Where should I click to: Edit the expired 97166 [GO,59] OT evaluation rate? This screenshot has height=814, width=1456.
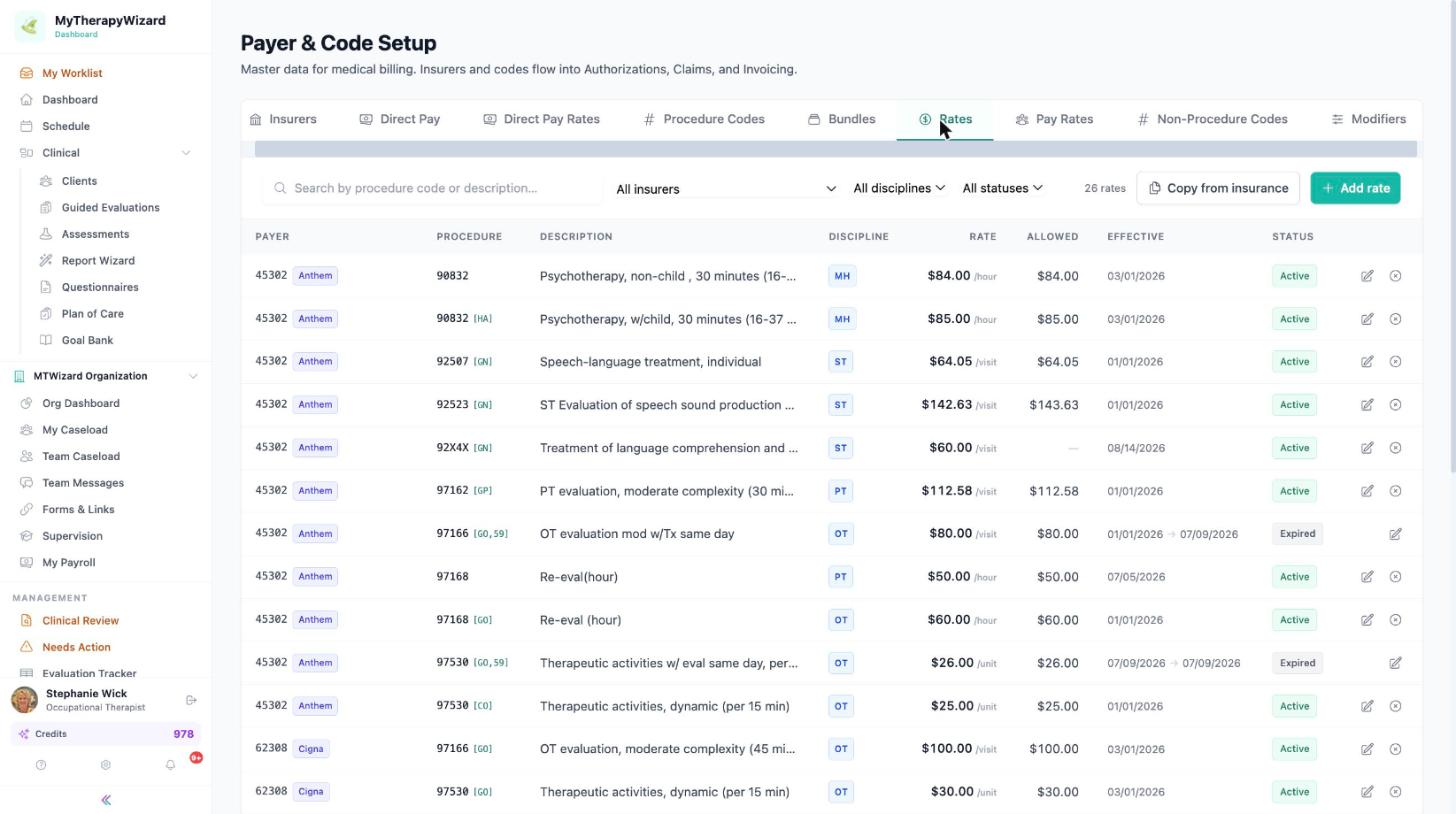tap(1395, 534)
